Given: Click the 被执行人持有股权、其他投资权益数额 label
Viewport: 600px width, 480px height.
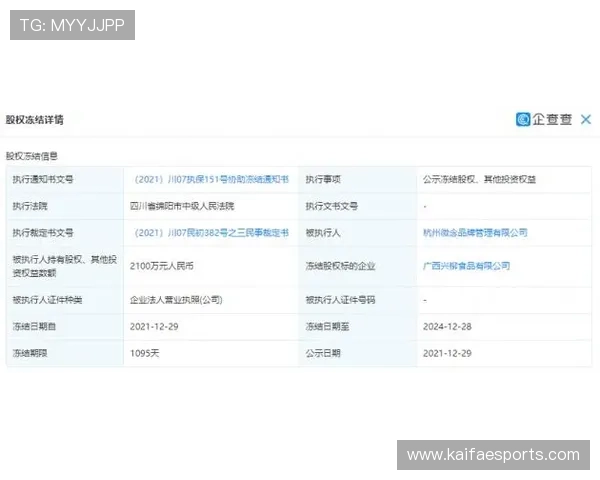Looking at the screenshot, I should (x=65, y=266).
